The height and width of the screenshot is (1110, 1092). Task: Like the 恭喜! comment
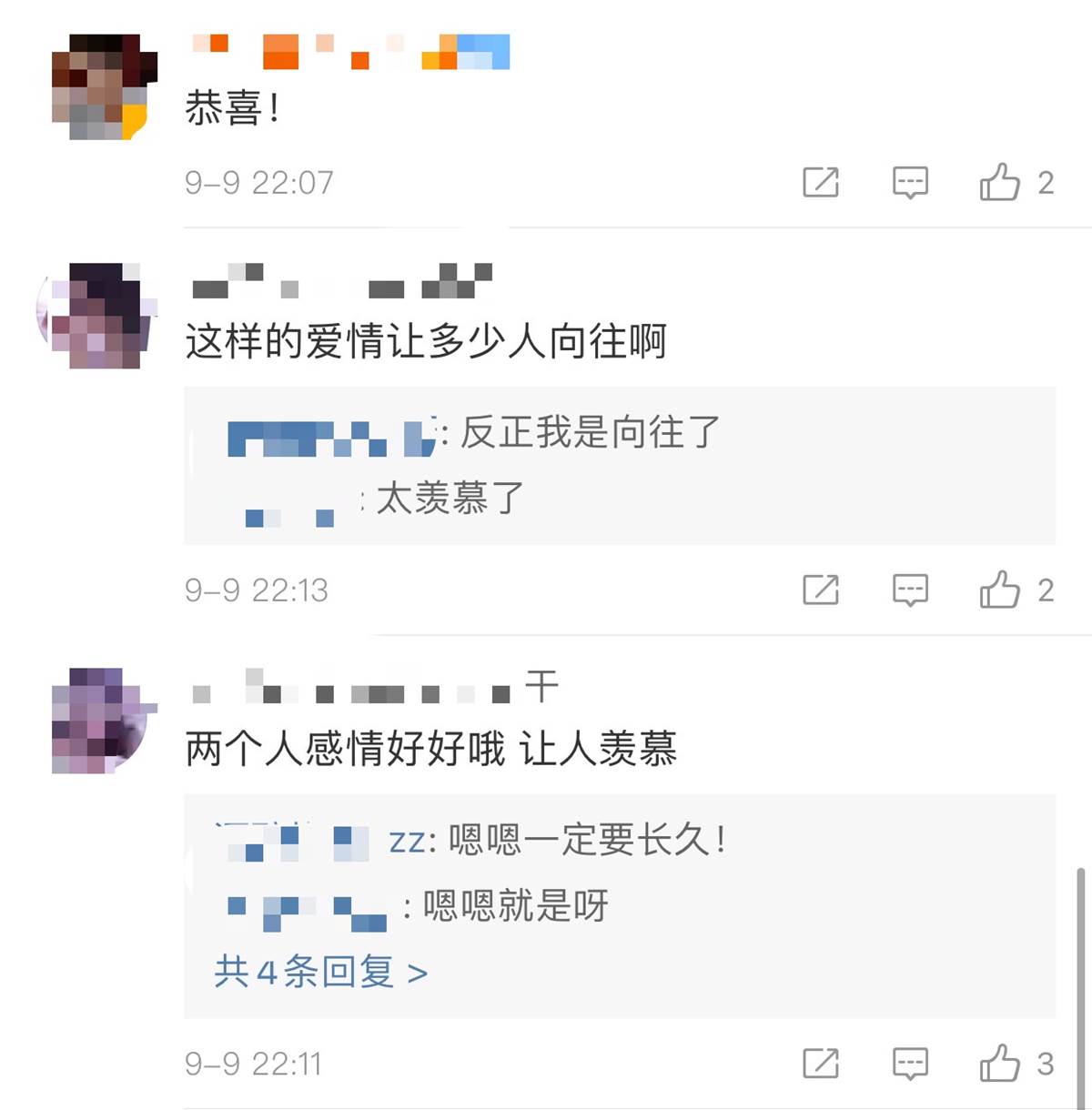(999, 182)
